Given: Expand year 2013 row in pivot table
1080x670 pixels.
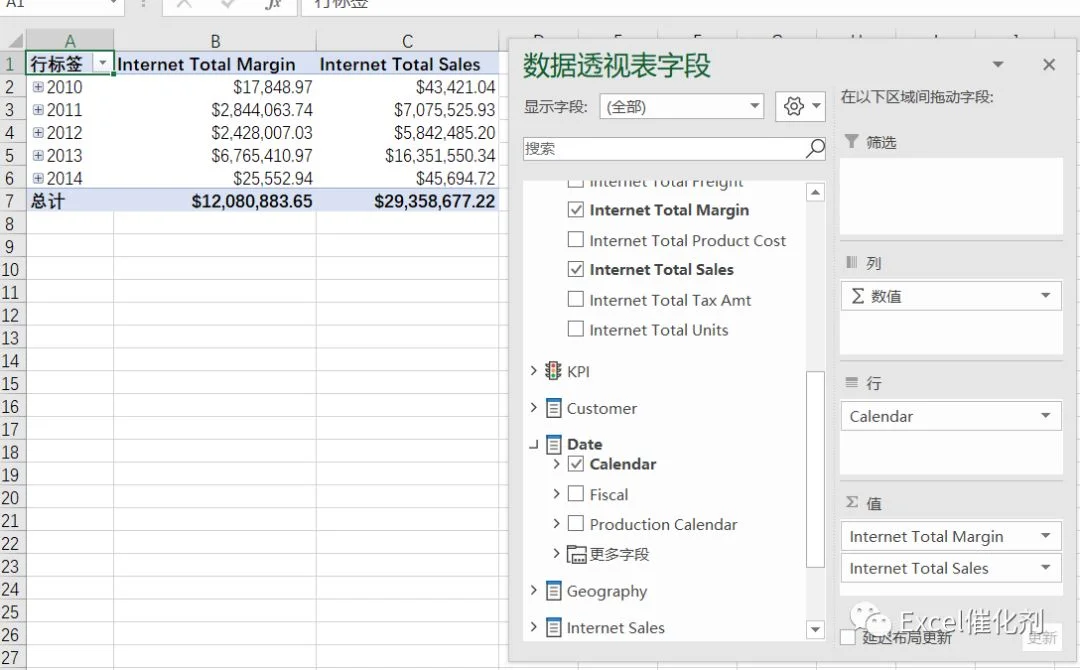Looking at the screenshot, I should [x=39, y=156].
